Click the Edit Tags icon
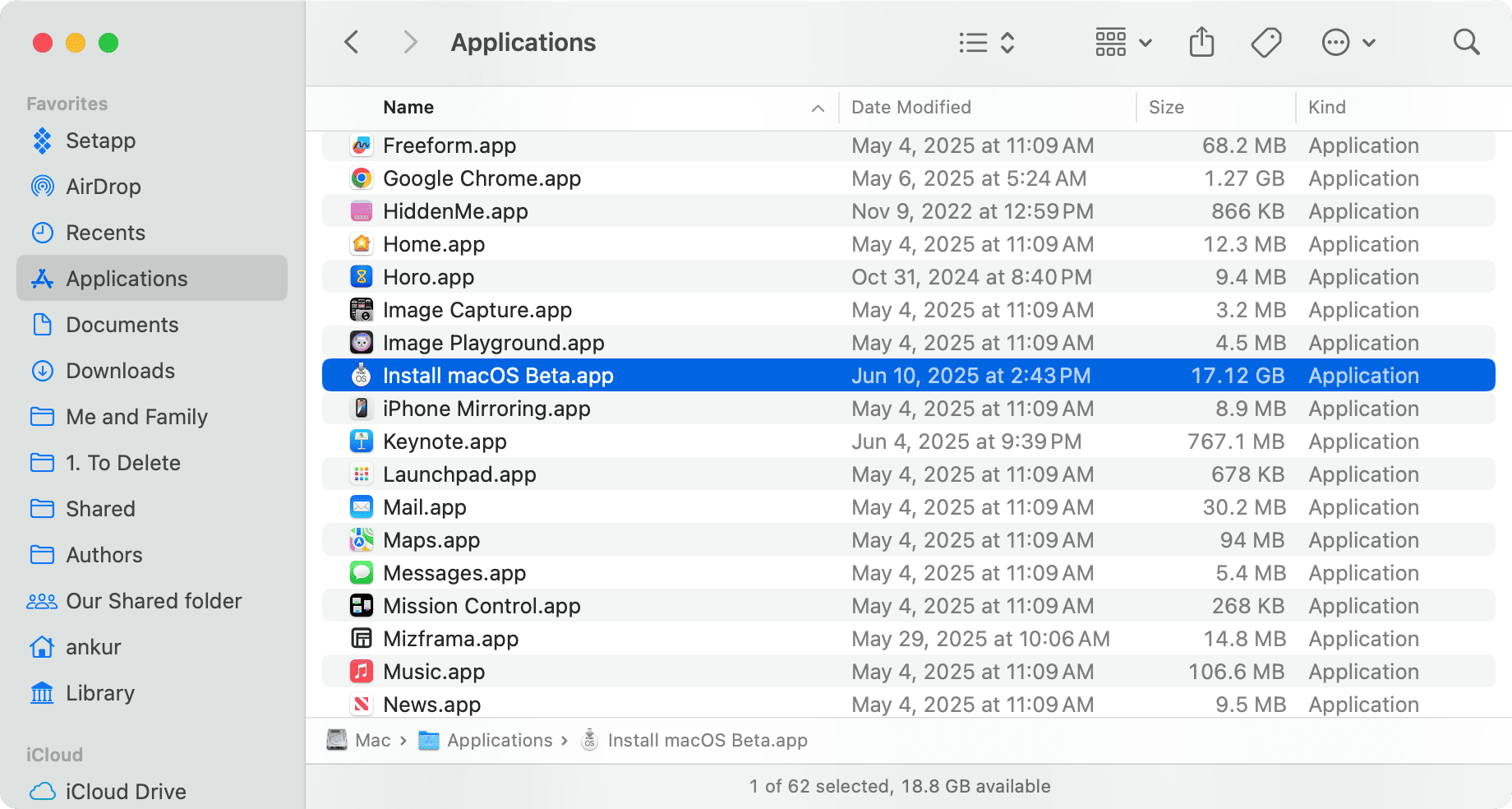1512x809 pixels. point(1266,43)
